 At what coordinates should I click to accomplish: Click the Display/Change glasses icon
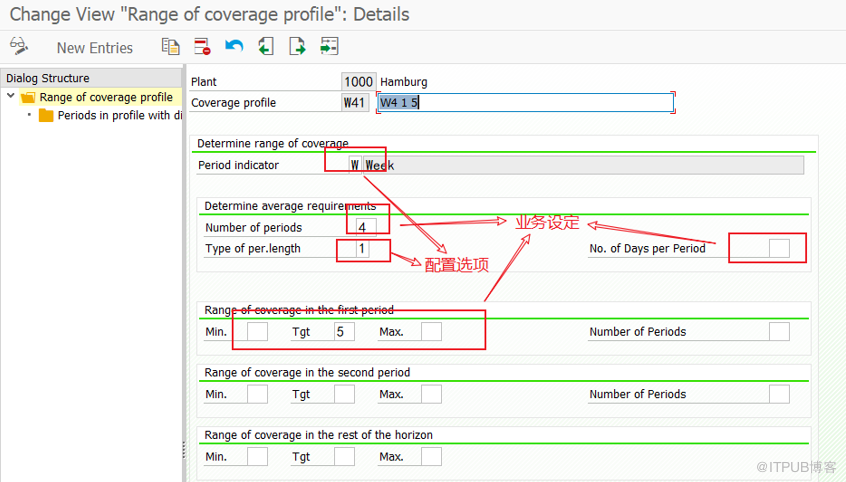click(x=18, y=46)
